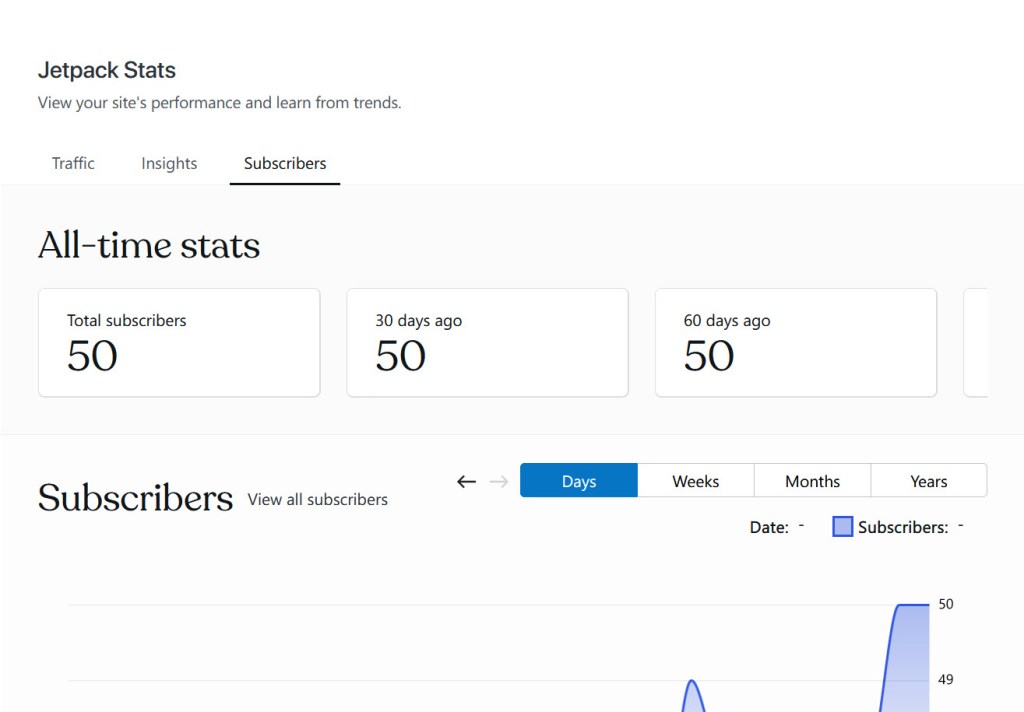
Task: Click the 50 label on chart axis
Action: (946, 604)
